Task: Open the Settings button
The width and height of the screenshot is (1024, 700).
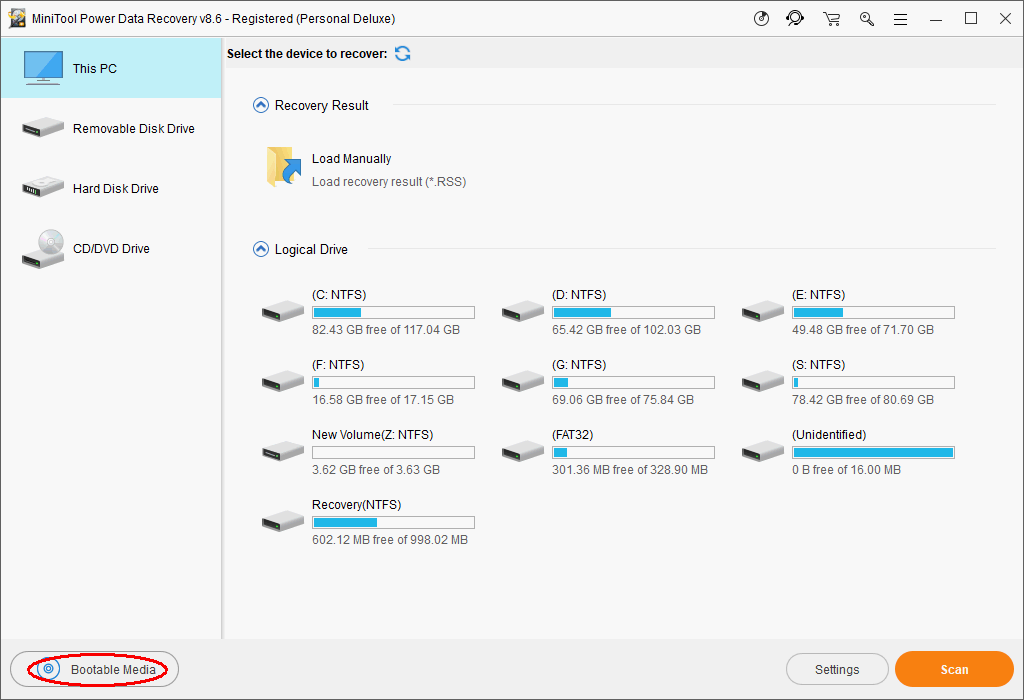Action: (837, 669)
